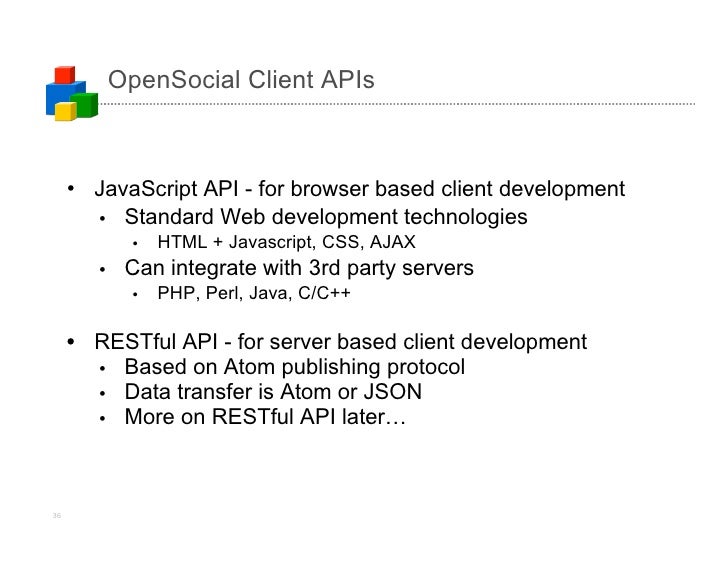The width and height of the screenshot is (728, 563).
Task: Click "RESTful API - for server based client development" bullet
Action: 340,342
